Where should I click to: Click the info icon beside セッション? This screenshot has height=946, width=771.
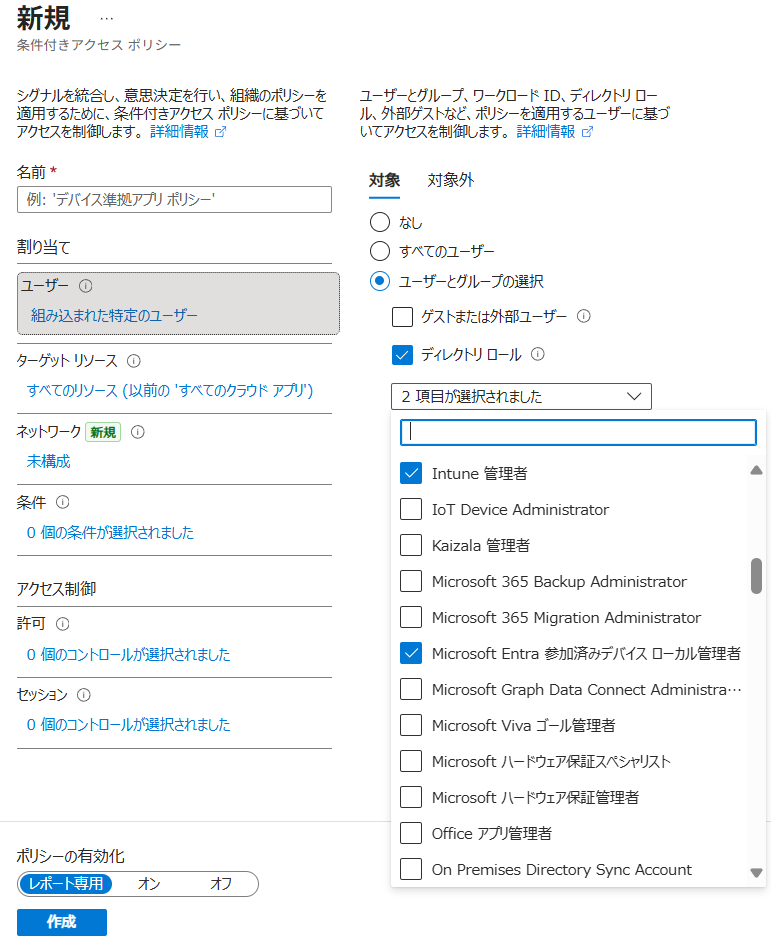tap(84, 694)
